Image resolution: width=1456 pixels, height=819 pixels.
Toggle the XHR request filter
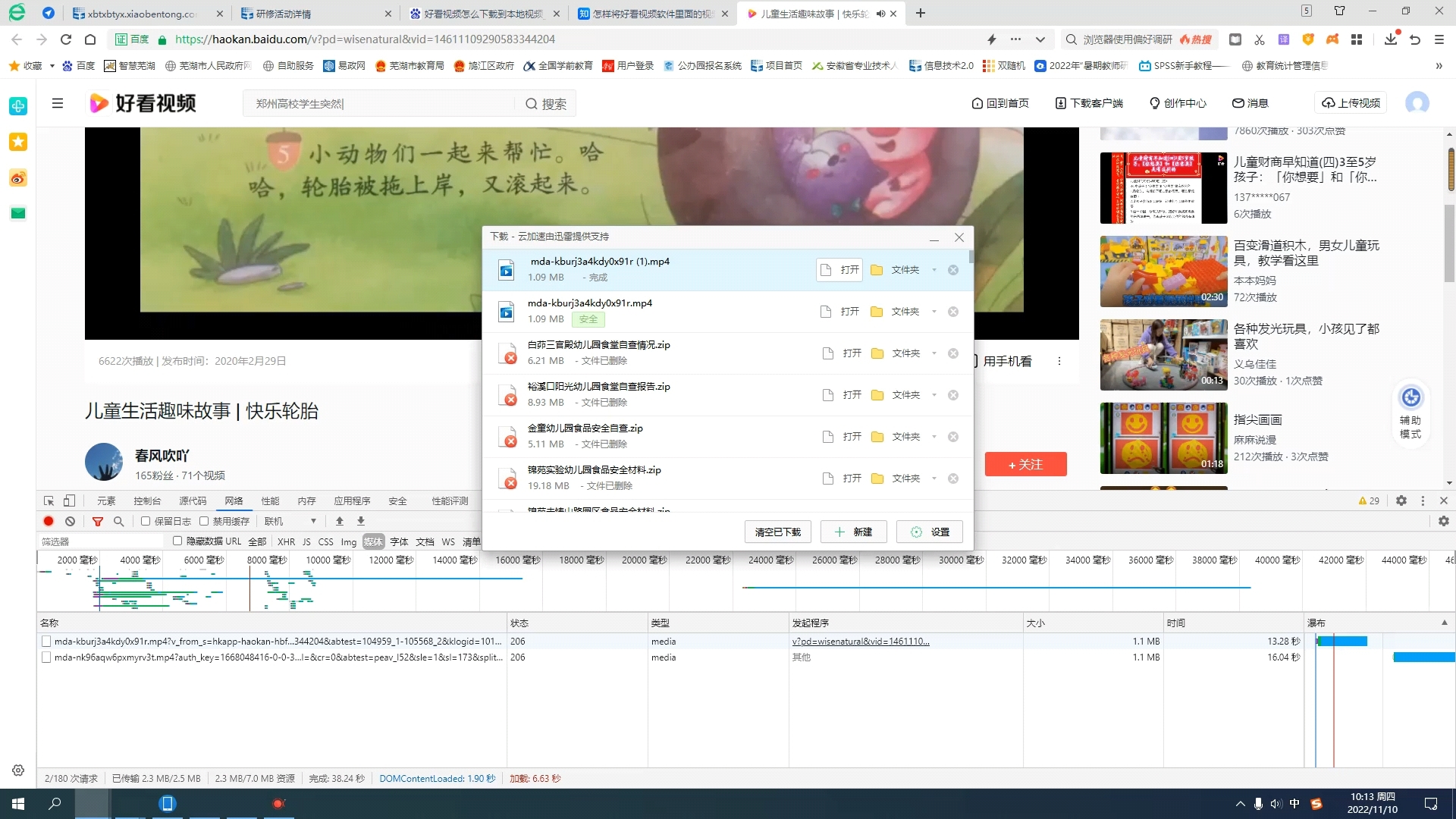[286, 541]
